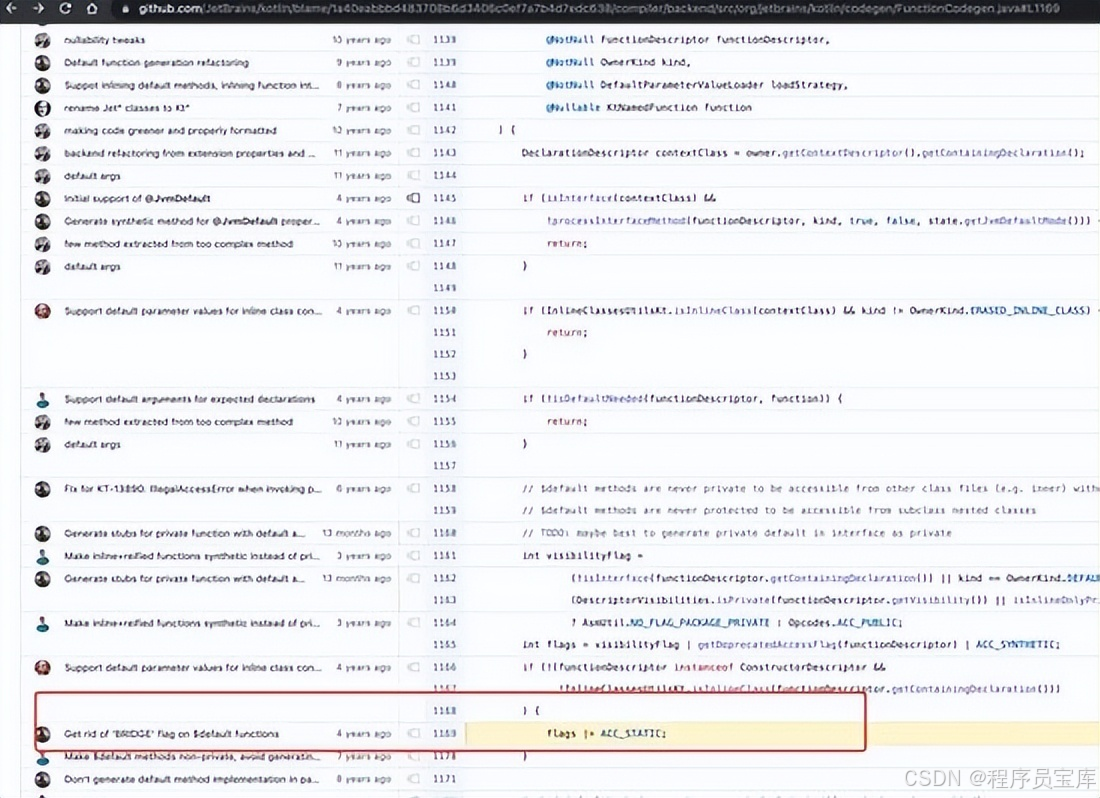Select highlighted line number 1169
Image resolution: width=1100 pixels, height=798 pixels.
444,733
